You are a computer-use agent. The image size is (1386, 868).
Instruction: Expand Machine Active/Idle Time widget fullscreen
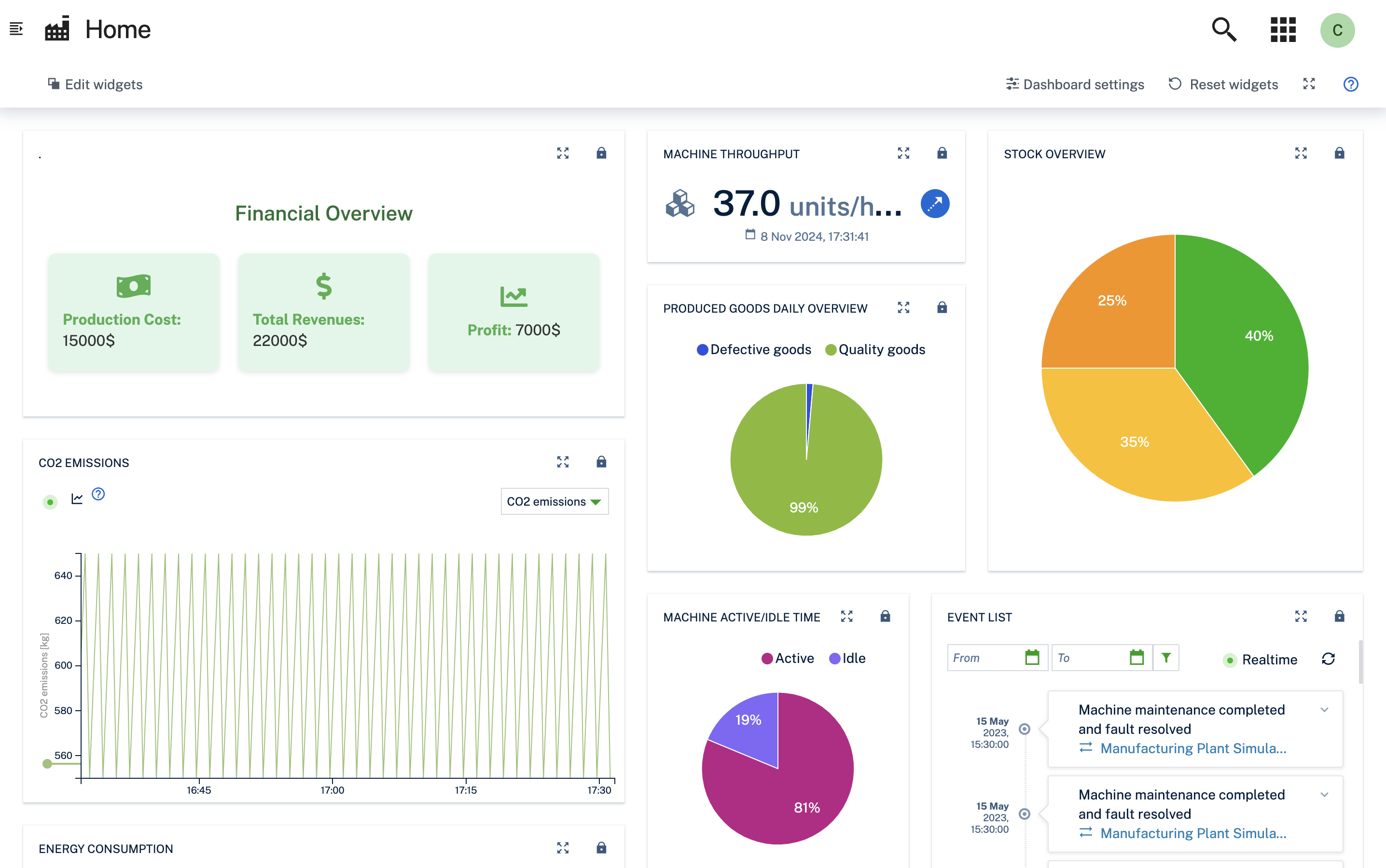[847, 616]
